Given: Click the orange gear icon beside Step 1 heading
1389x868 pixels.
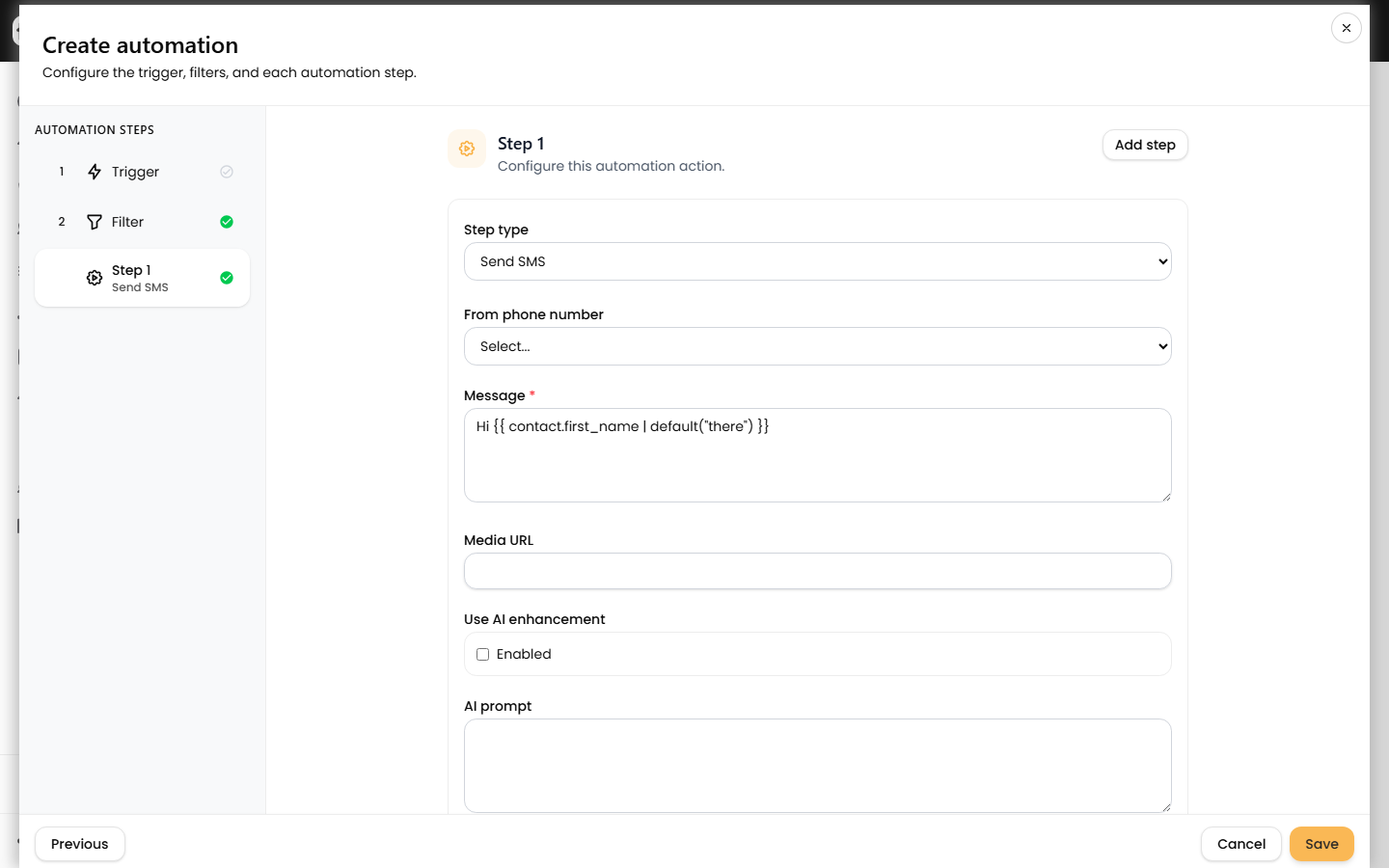Looking at the screenshot, I should (467, 149).
